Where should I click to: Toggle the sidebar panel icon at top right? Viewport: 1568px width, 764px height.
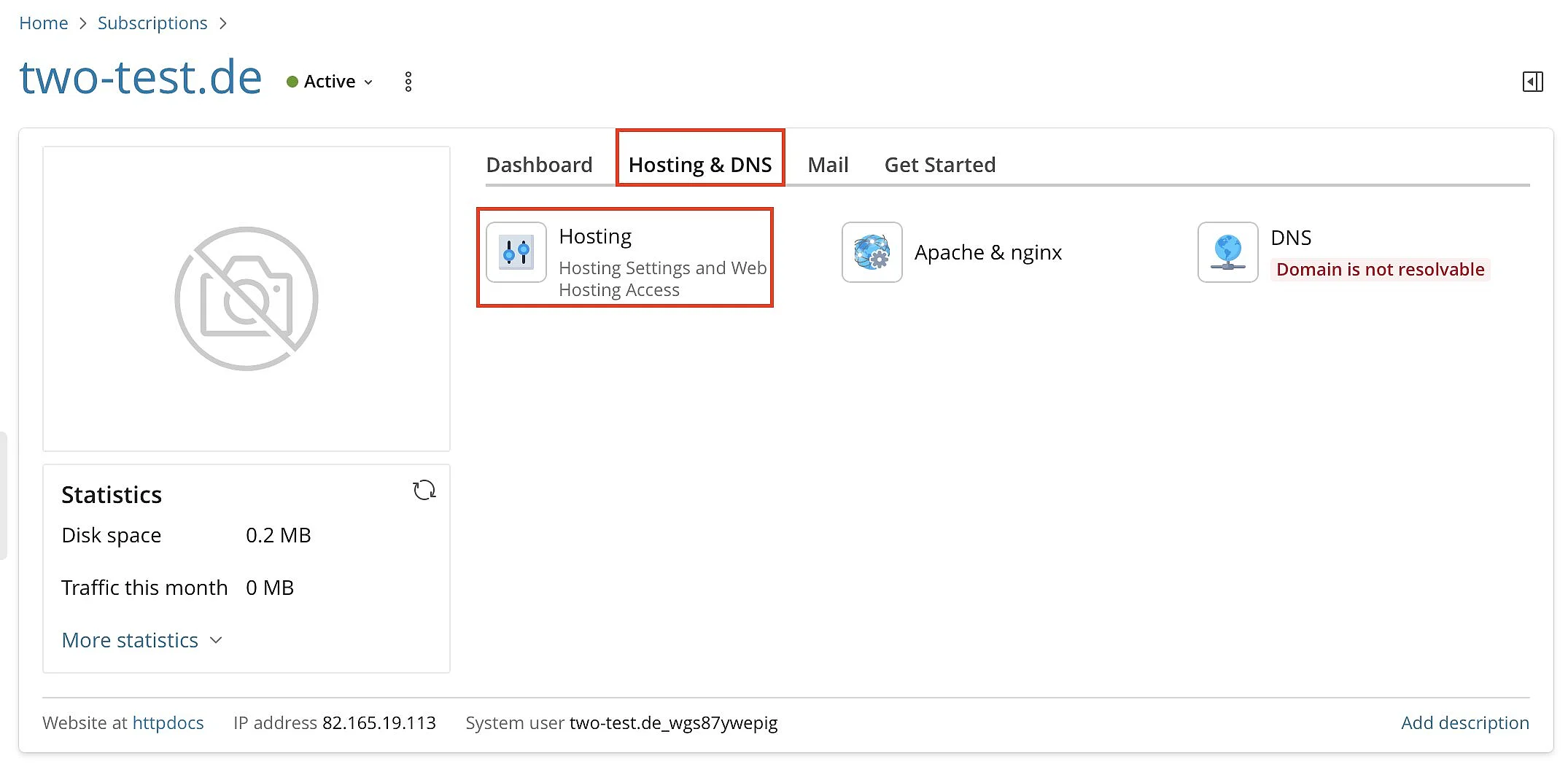[x=1533, y=82]
